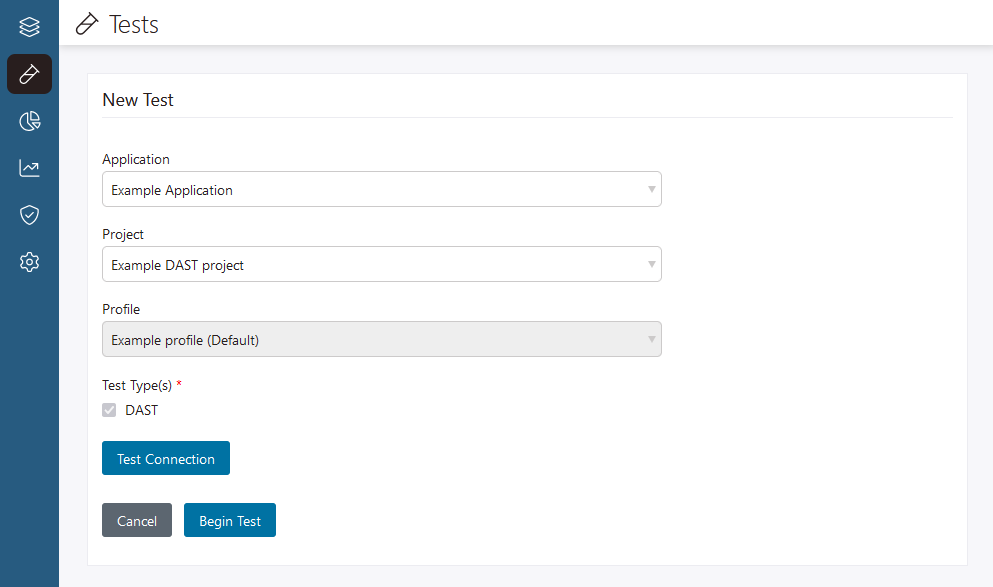Viewport: 993px width, 587px height.
Task: Click the test tube icon beside Tests title
Action: (88, 24)
